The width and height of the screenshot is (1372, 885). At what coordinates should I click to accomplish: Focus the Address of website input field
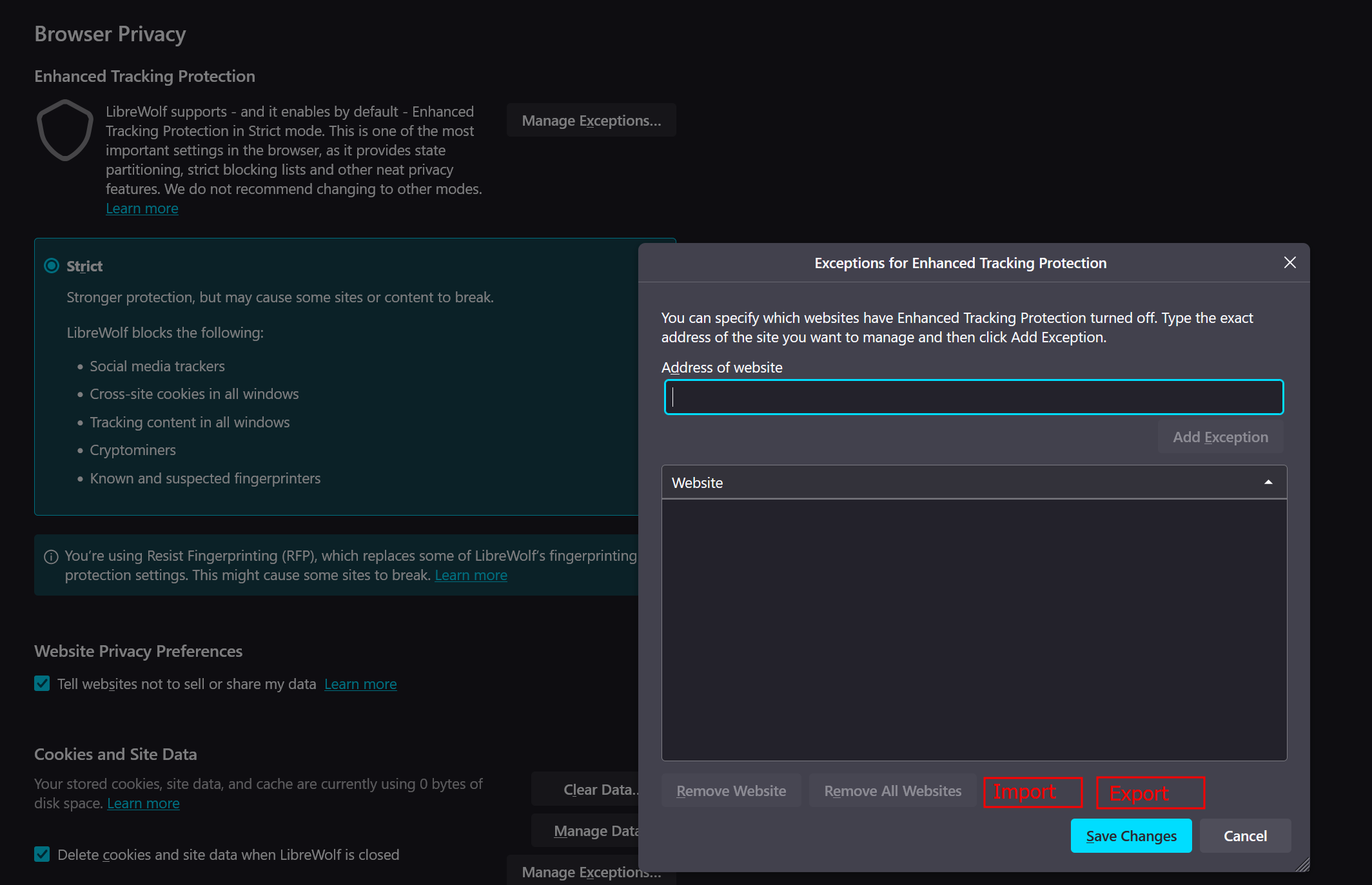[x=974, y=397]
